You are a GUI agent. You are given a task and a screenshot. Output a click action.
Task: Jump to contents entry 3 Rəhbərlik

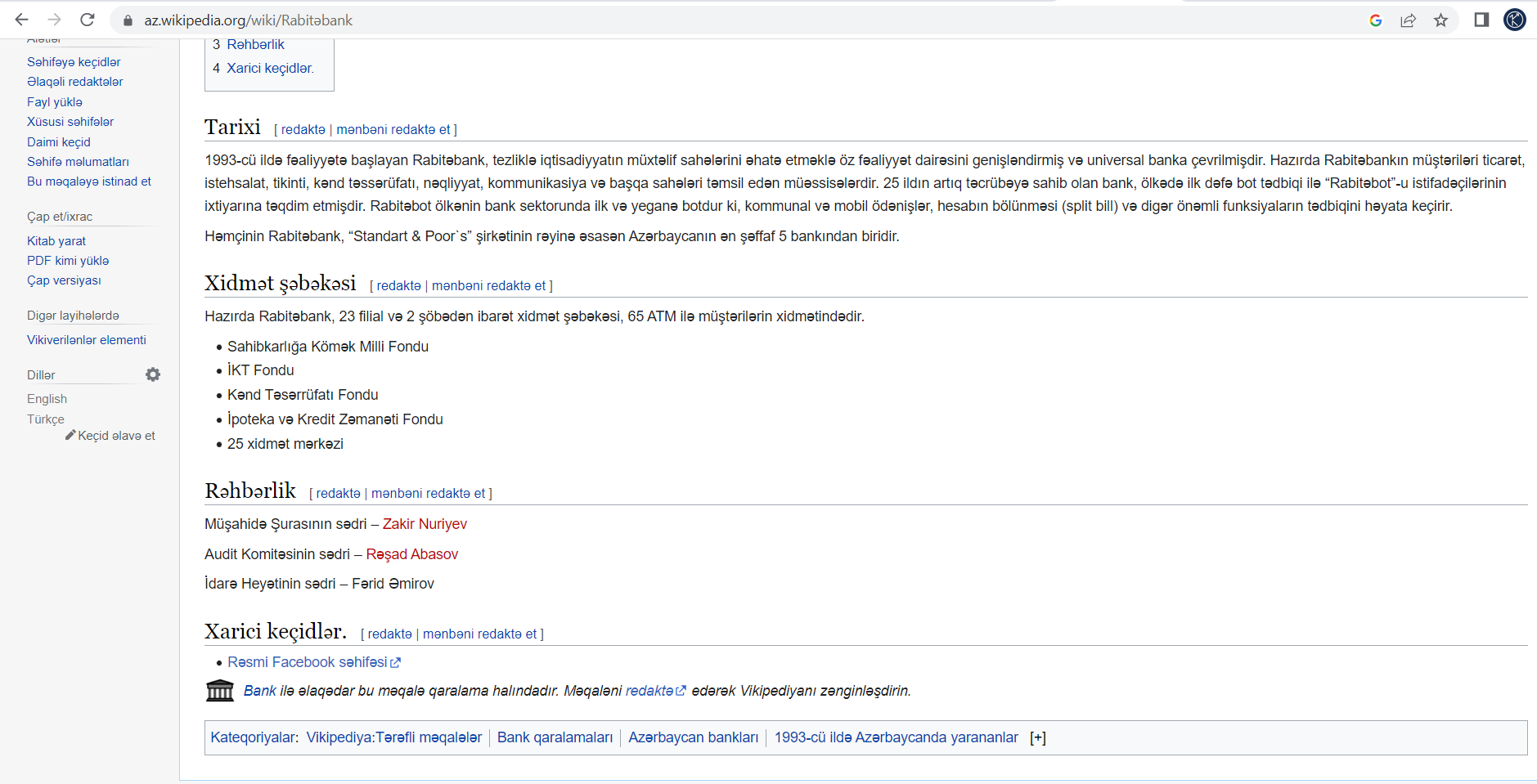click(x=249, y=45)
